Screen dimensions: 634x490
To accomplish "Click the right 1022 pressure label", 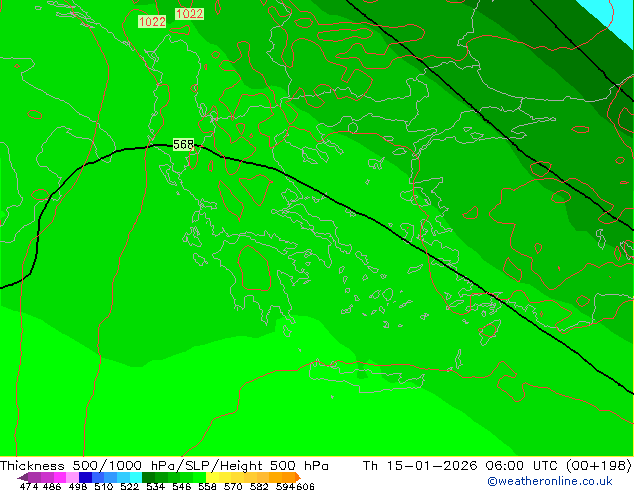I will tap(189, 14).
